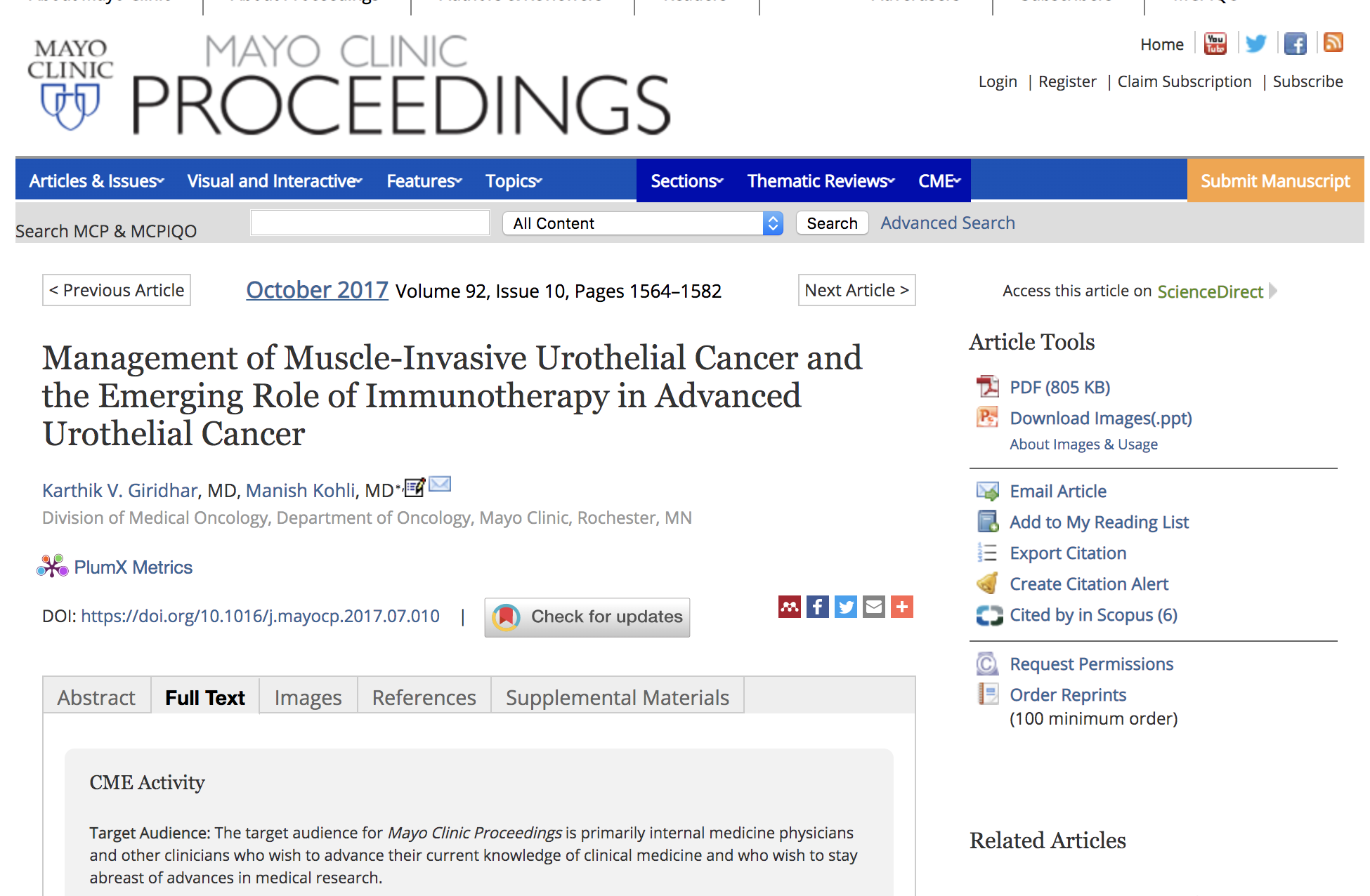Image resolution: width=1370 pixels, height=896 pixels.
Task: Open the YouTube channel icon
Action: tap(1215, 44)
